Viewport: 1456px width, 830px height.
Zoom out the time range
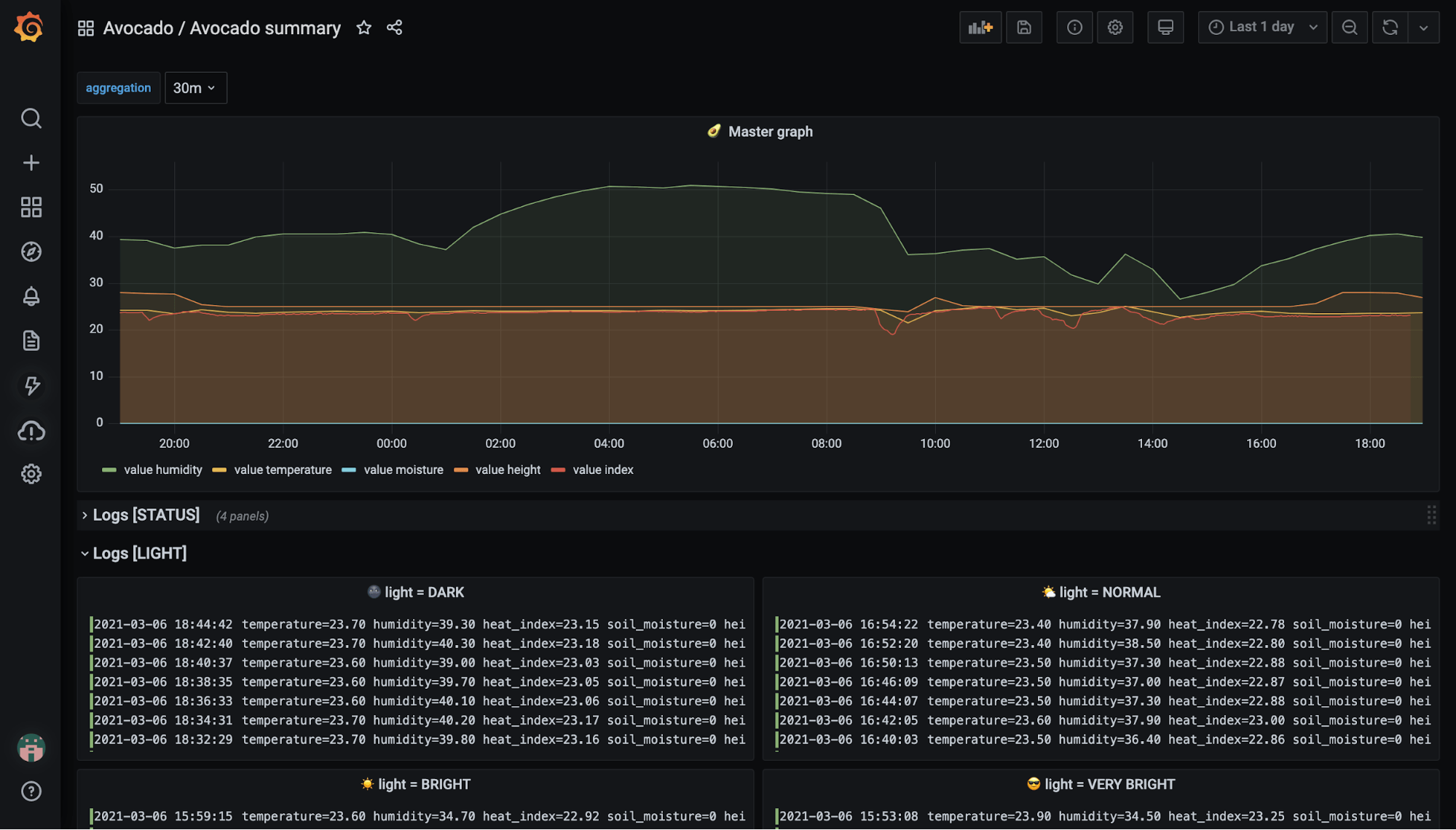(x=1349, y=28)
